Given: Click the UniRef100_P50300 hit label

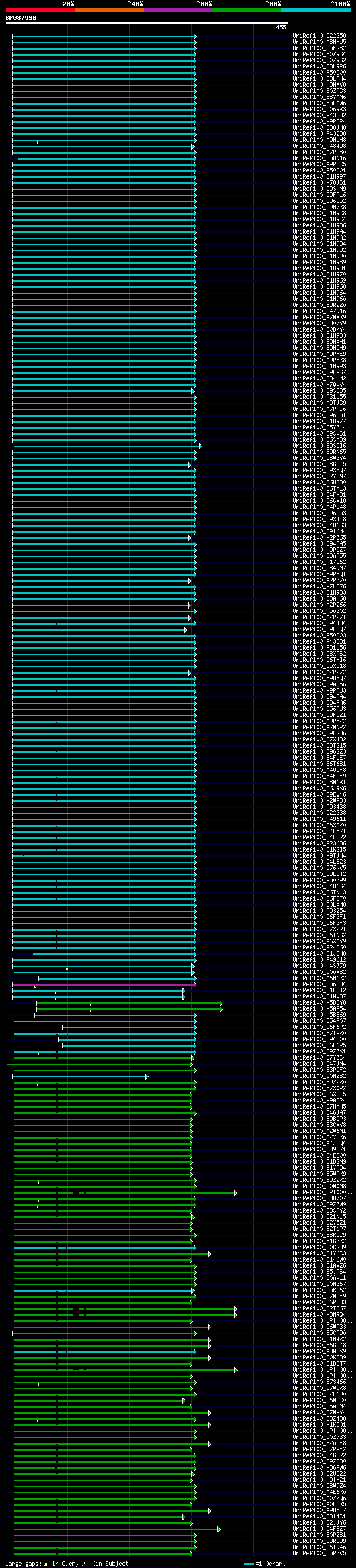Looking at the screenshot, I should click(319, 72).
